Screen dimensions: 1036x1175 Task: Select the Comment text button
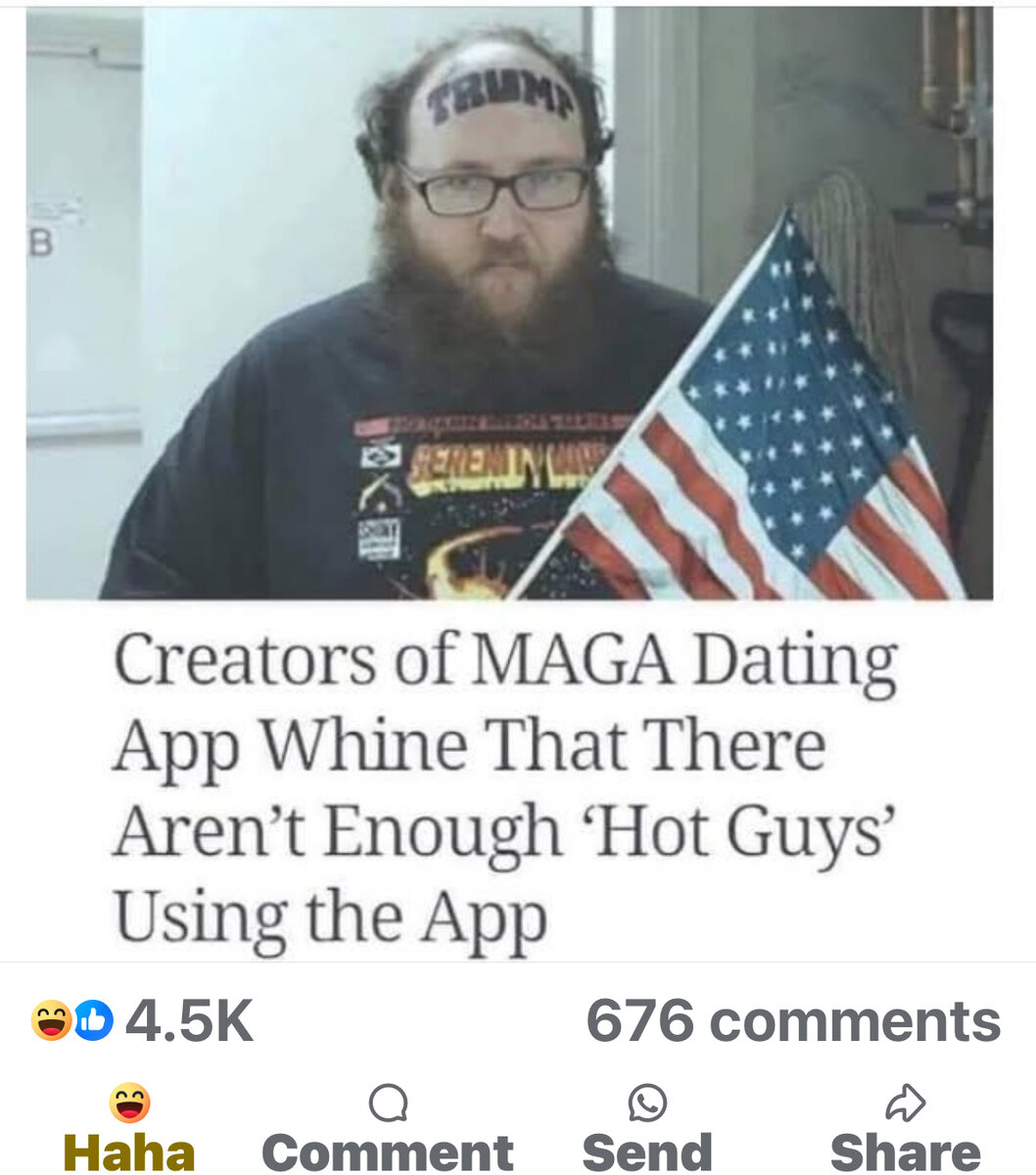click(x=388, y=1152)
